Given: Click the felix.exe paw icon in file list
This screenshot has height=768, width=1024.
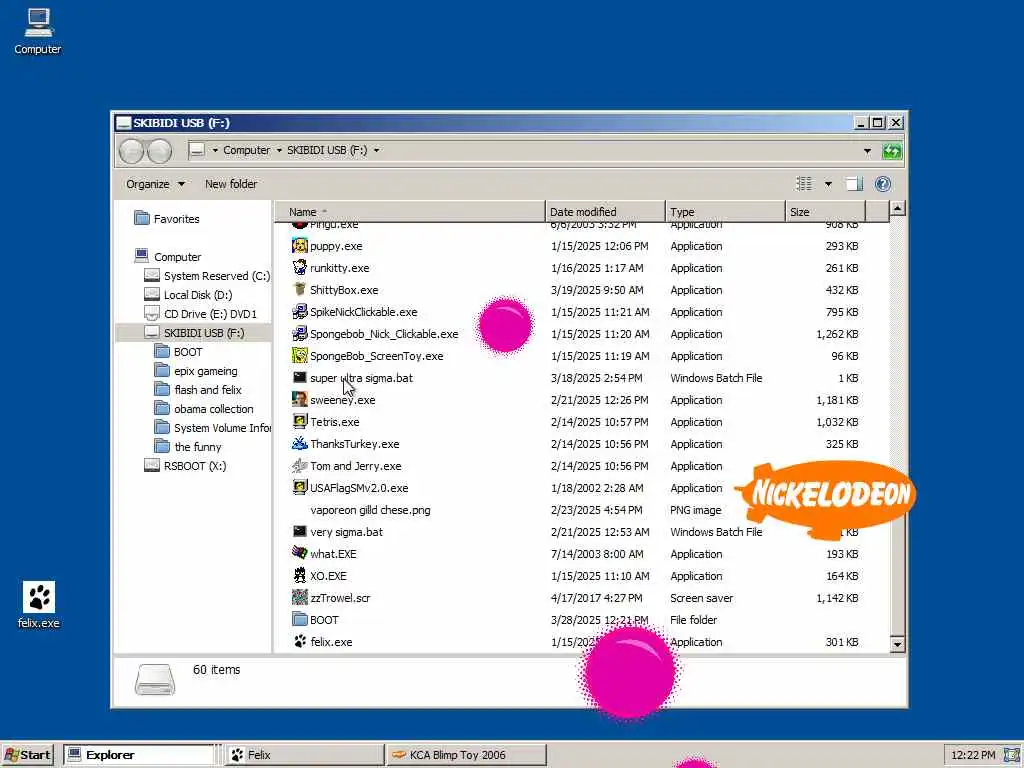Looking at the screenshot, I should pyautogui.click(x=300, y=642).
